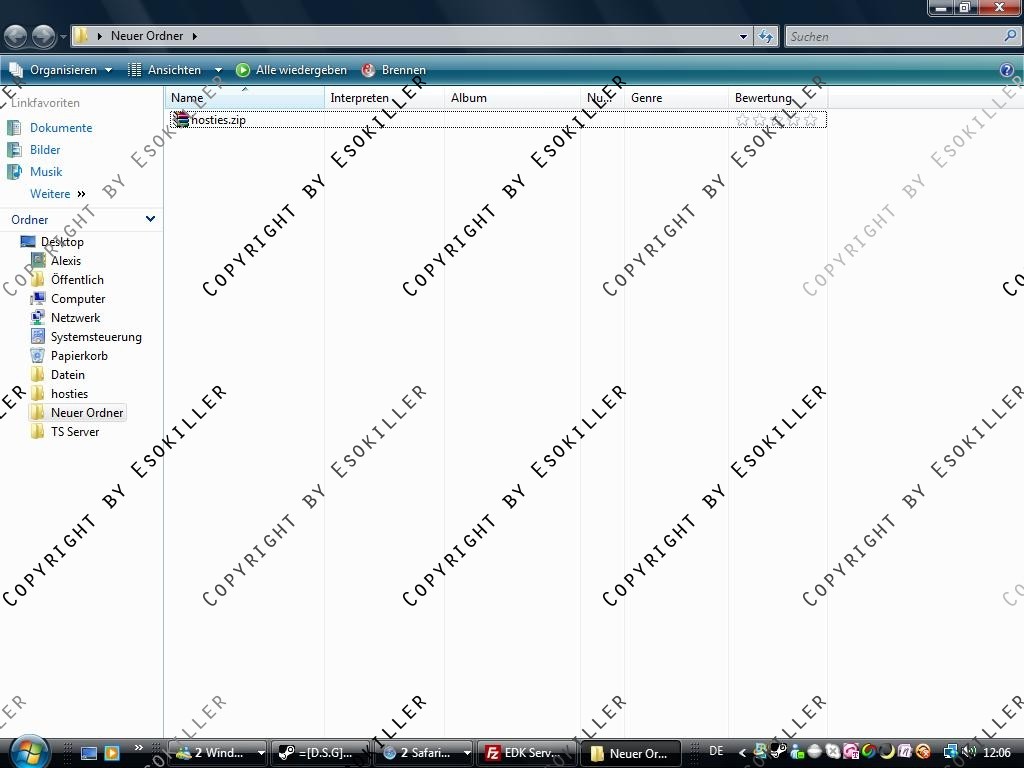
Task: Open the Windows Start orb
Action: point(29,752)
